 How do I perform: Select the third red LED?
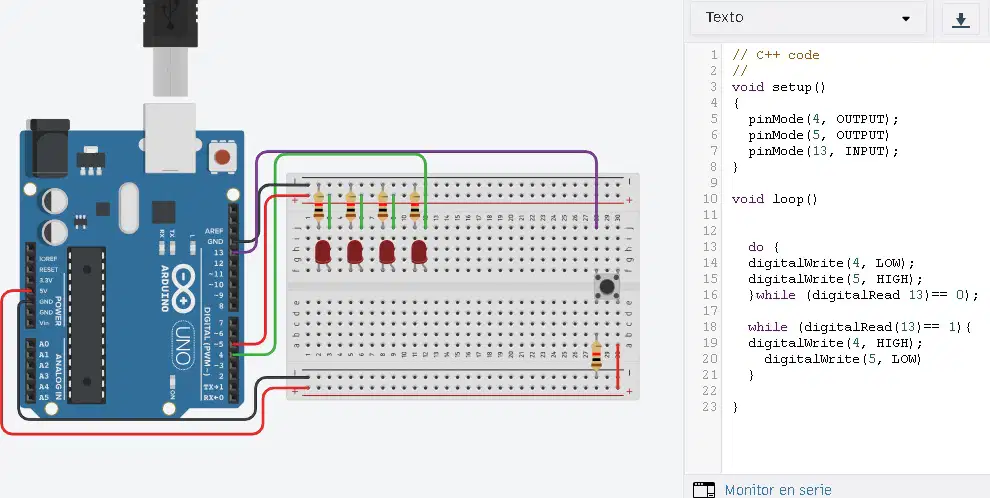point(387,252)
